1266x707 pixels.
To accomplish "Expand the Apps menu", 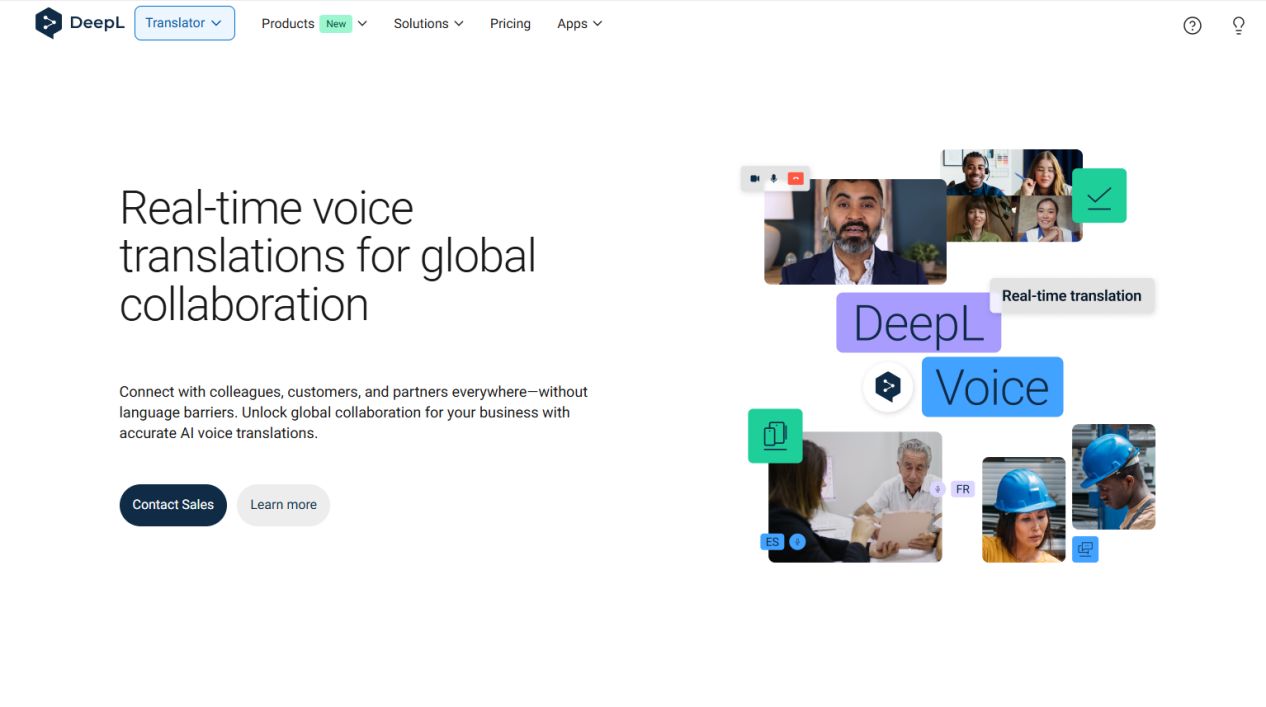I will pyautogui.click(x=580, y=23).
